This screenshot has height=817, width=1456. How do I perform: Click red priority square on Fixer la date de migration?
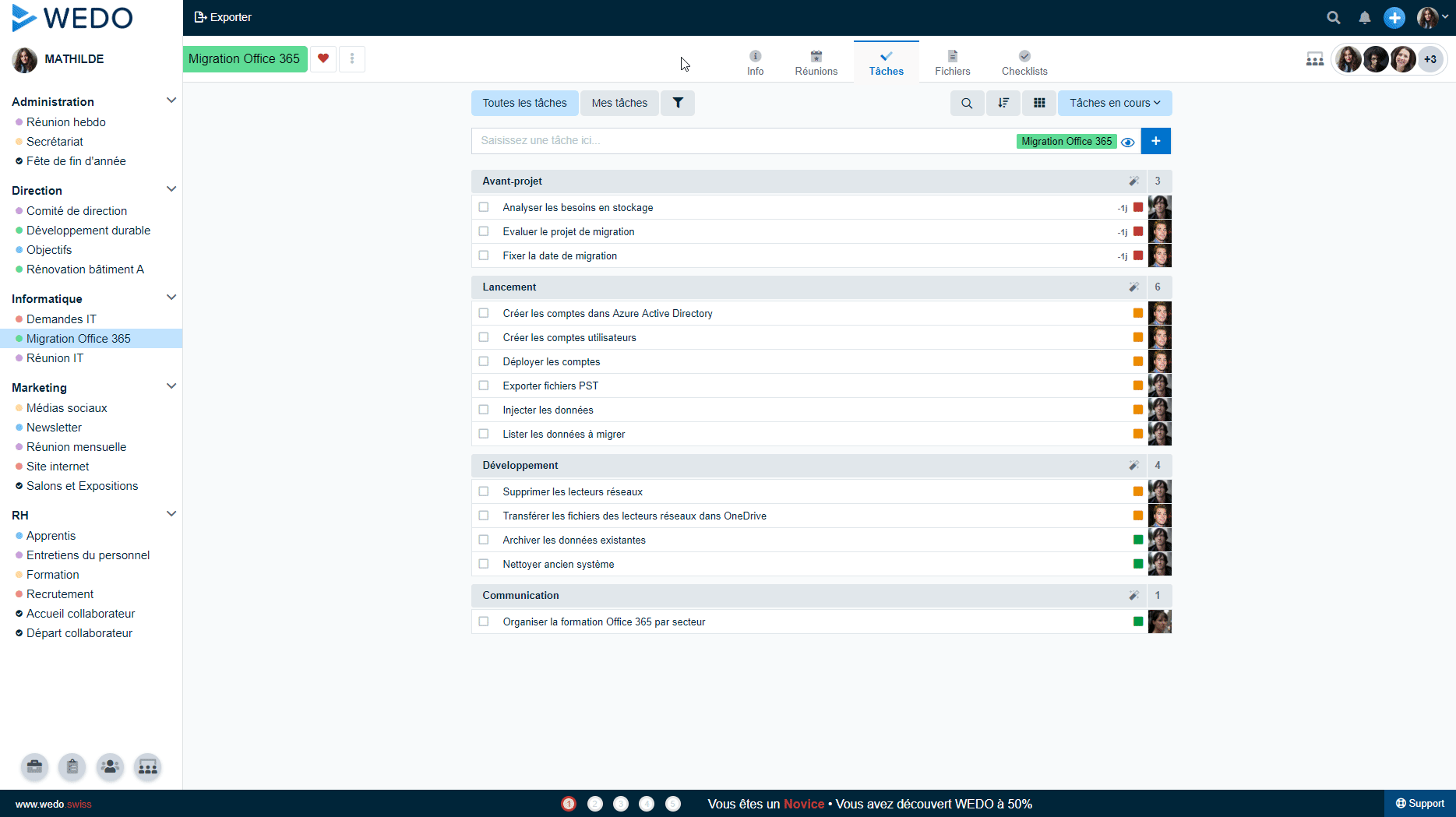pos(1138,255)
